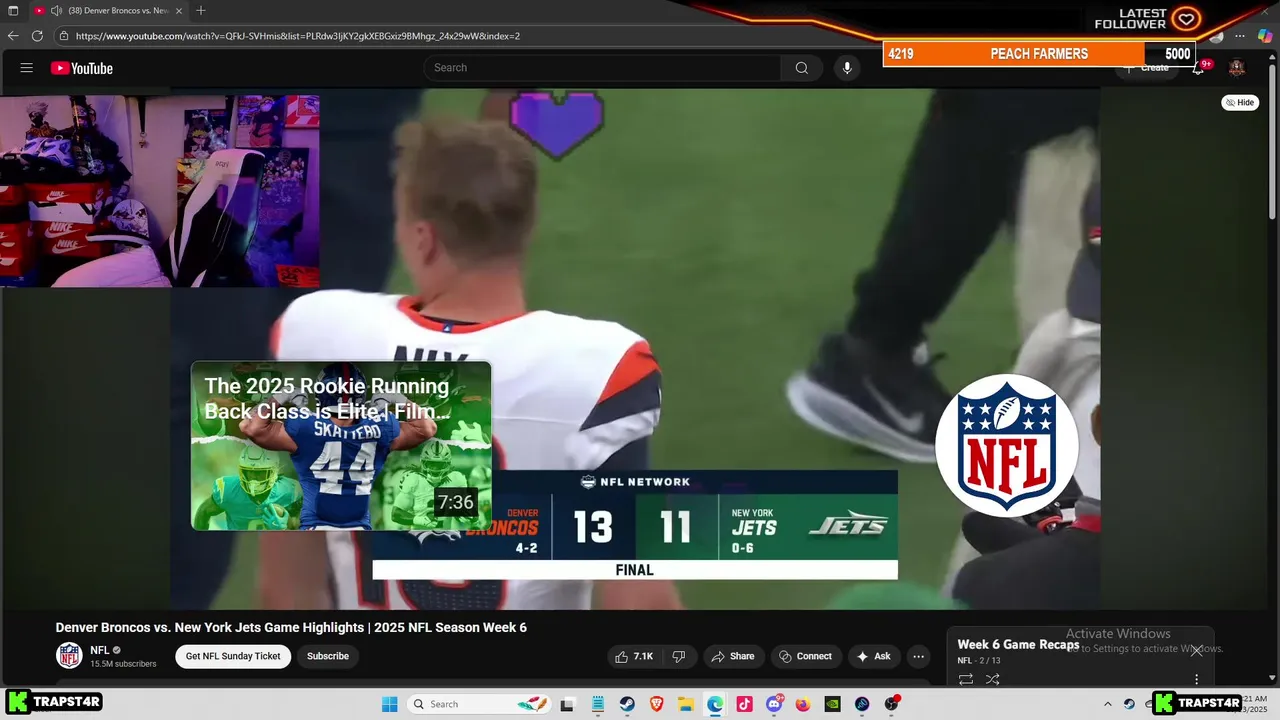This screenshot has width=1280, height=720.
Task: Start voice search with microphone icon
Action: (847, 68)
